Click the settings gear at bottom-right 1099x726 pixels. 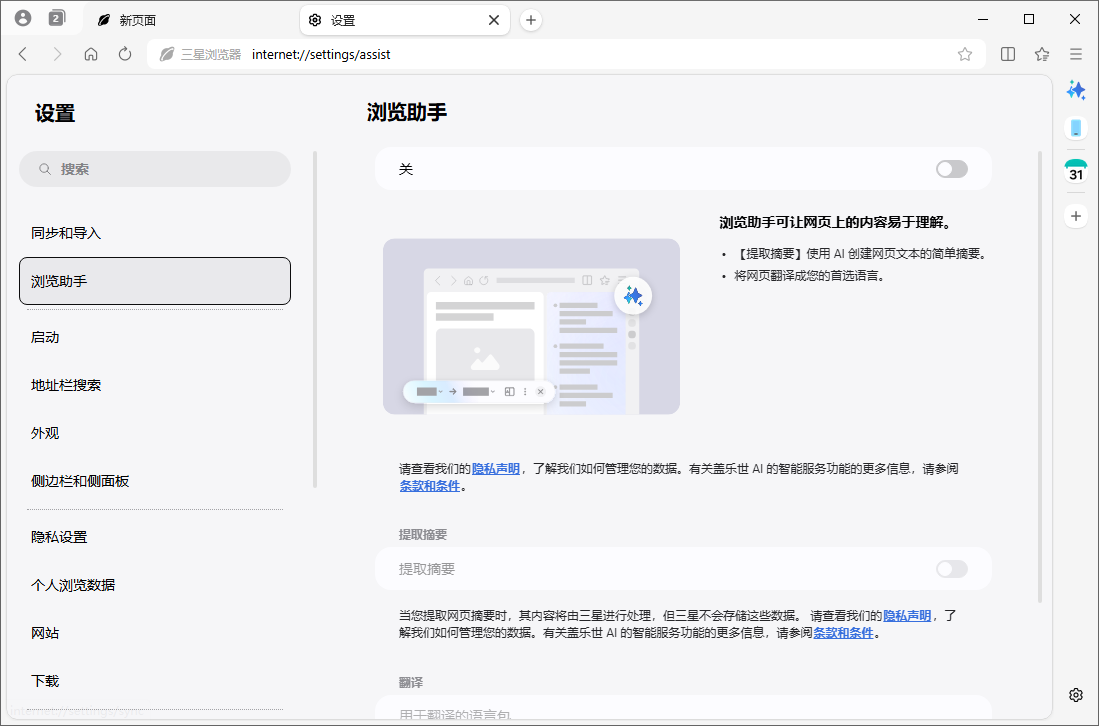coord(1075,694)
